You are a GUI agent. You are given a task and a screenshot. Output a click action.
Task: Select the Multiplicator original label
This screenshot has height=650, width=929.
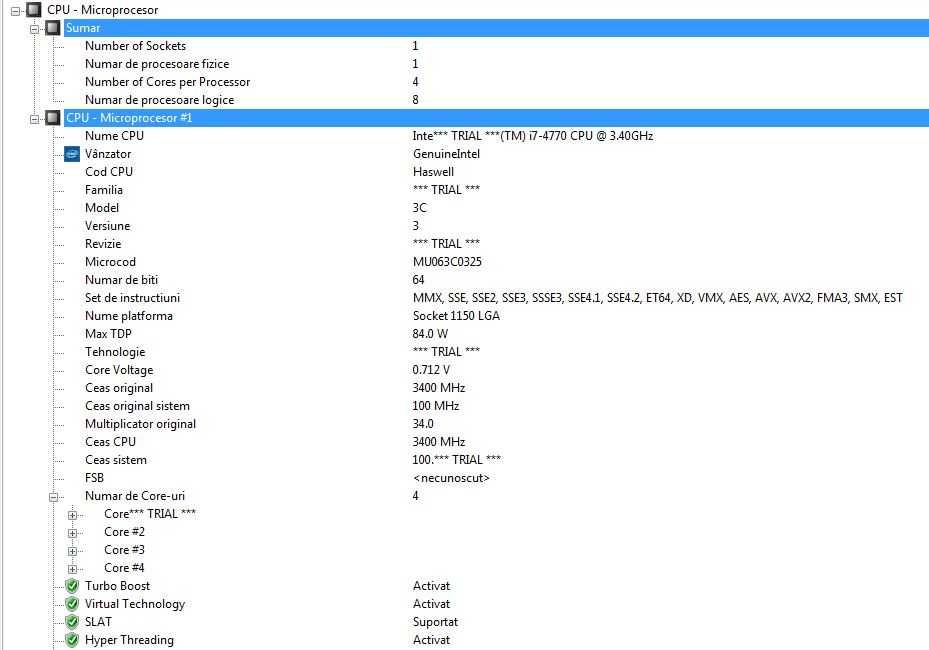pos(140,424)
